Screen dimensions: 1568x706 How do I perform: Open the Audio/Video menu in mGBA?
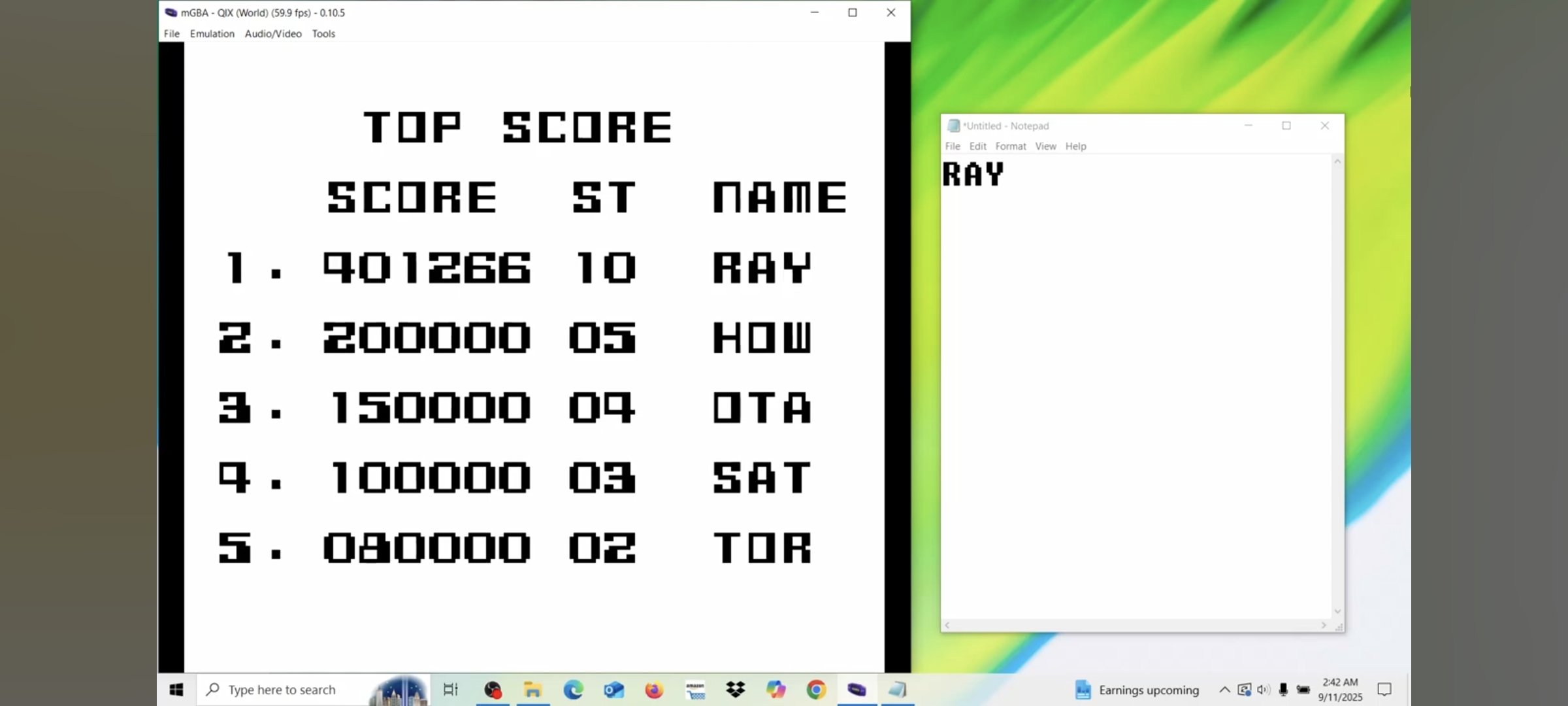click(x=273, y=33)
